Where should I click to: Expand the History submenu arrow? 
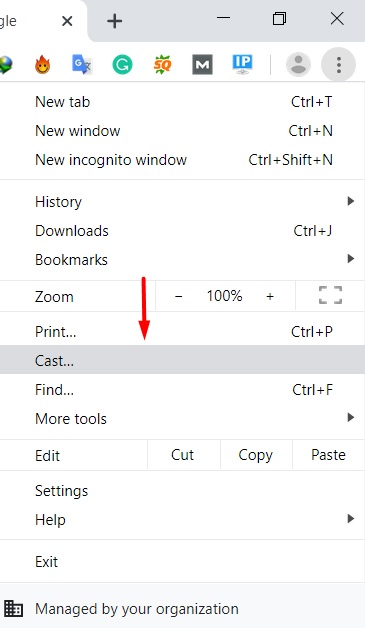tap(351, 201)
